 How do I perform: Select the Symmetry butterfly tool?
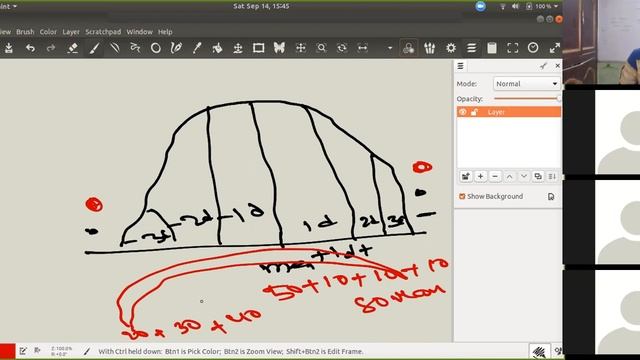pos(279,48)
